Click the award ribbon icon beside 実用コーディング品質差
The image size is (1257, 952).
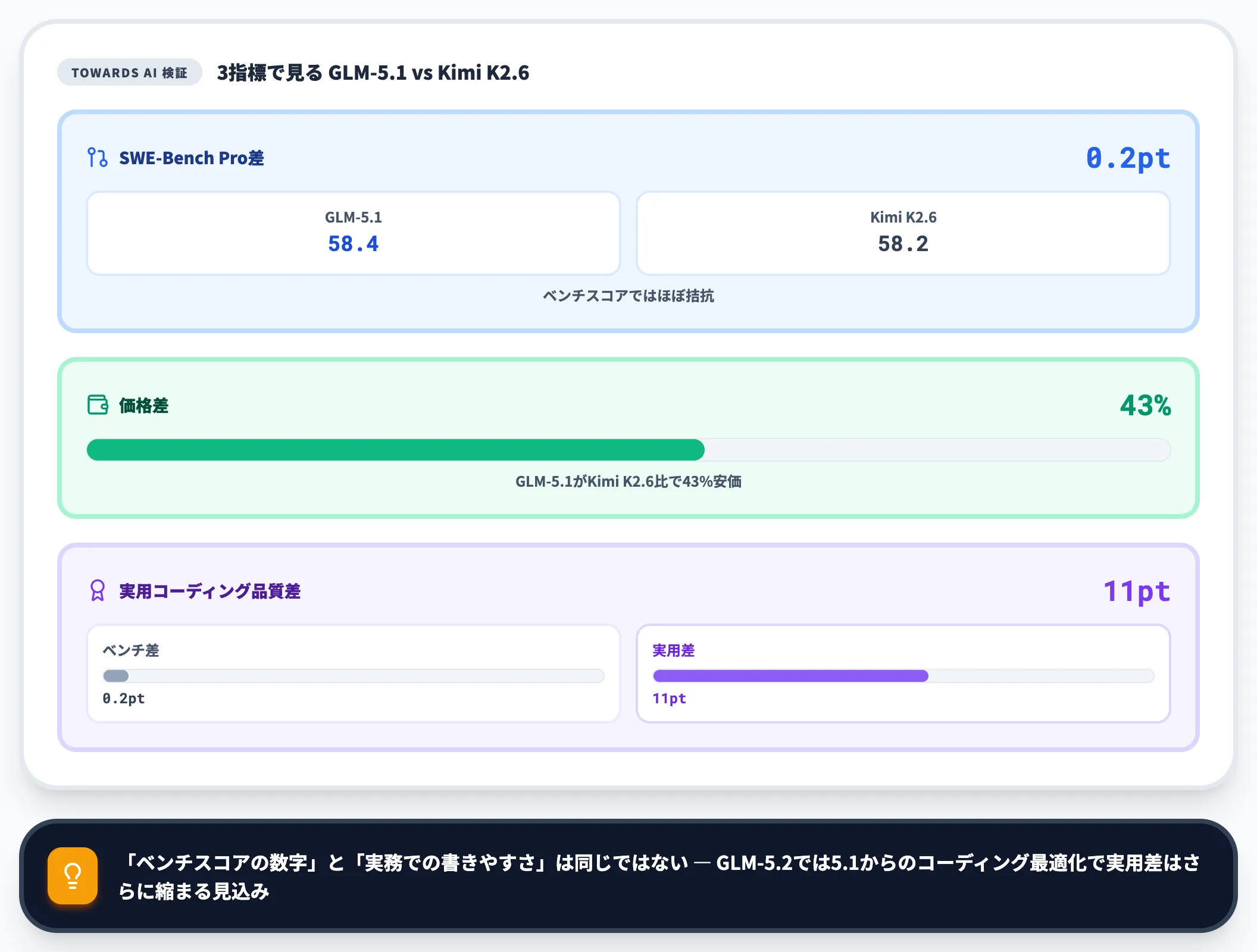coord(98,591)
